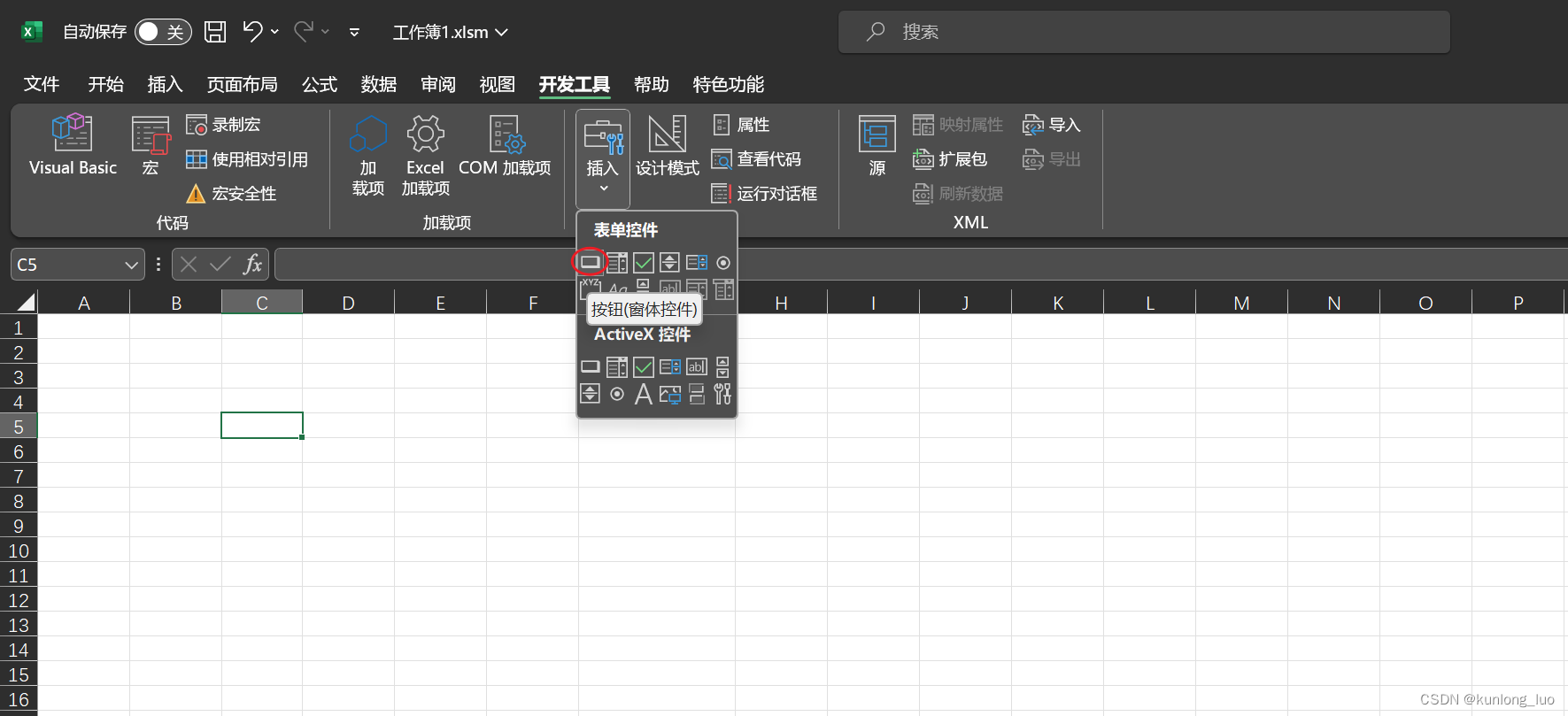Click 查看代码 to view code
The width and height of the screenshot is (1568, 716).
coord(756,159)
